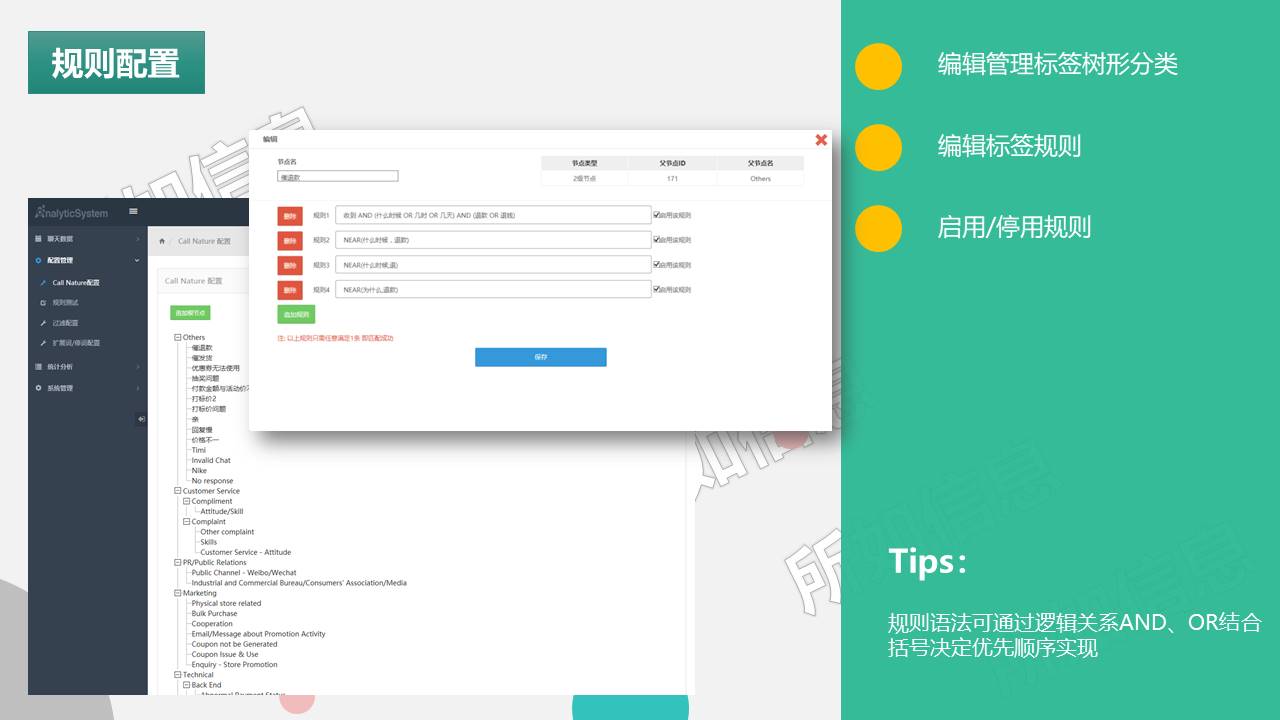1280x720 pixels.
Task: Click the sidebar collapse arrow icon
Action: tap(141, 419)
